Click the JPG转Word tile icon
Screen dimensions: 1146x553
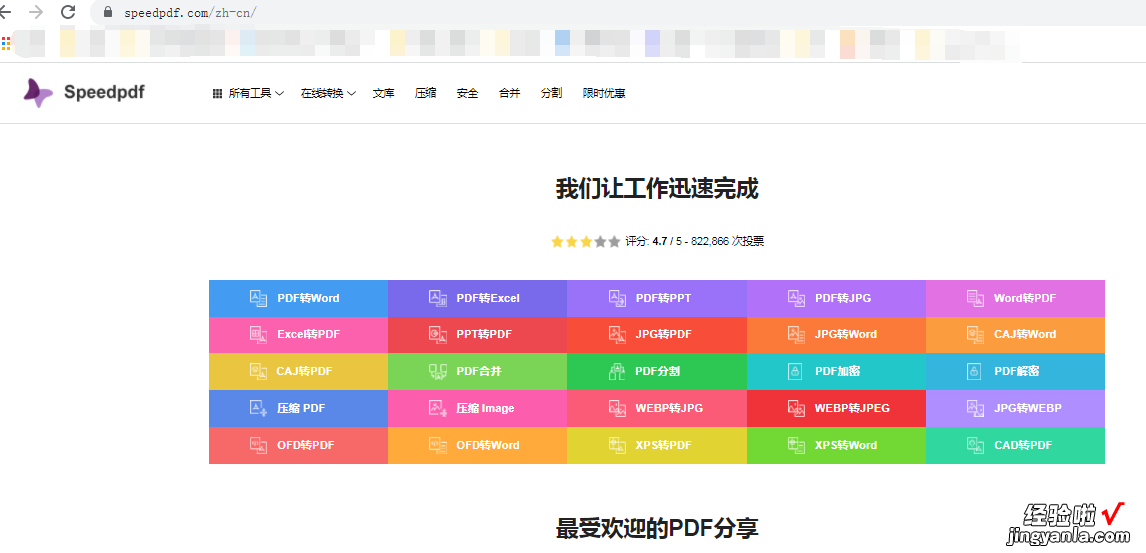(x=797, y=335)
